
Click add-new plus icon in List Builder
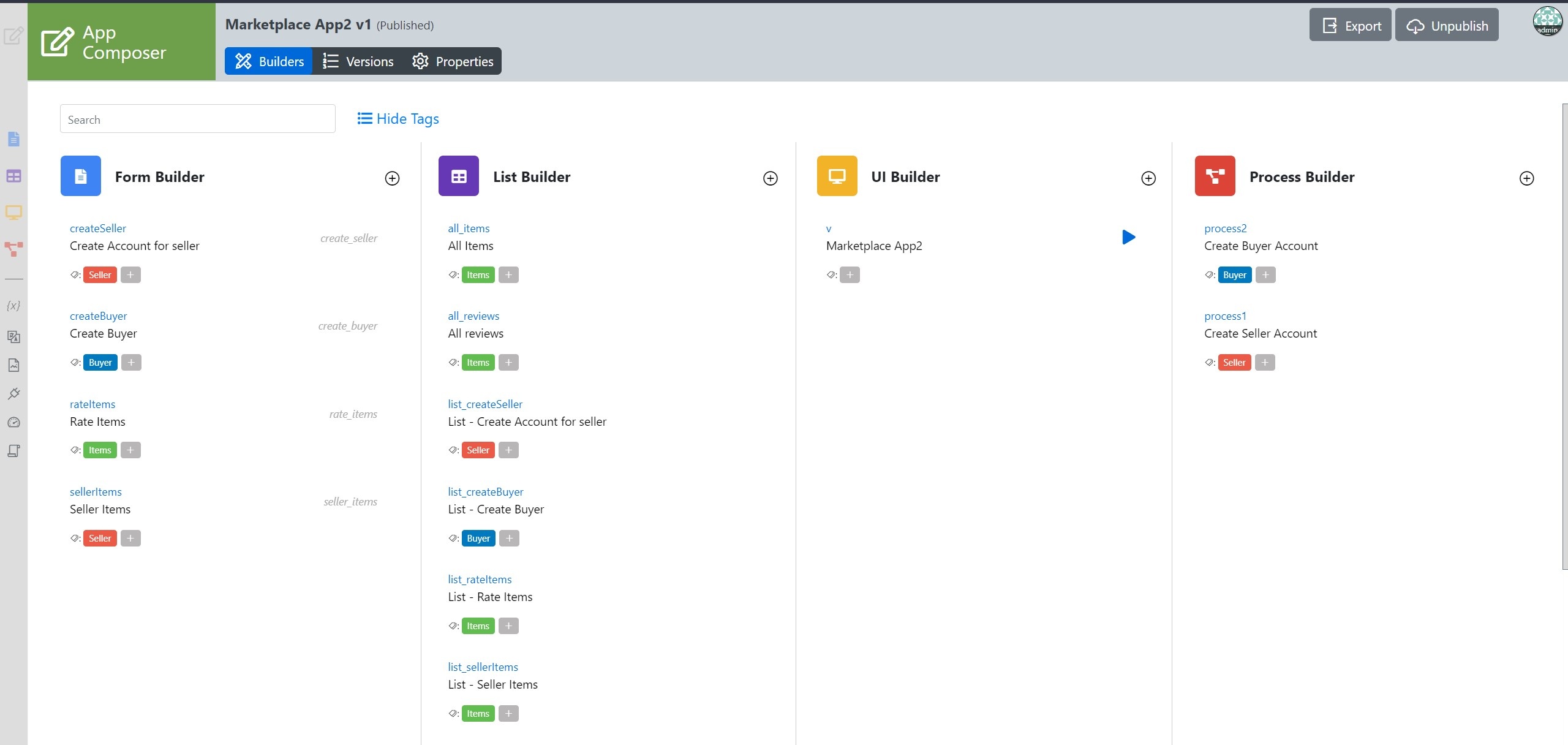pyautogui.click(x=770, y=178)
